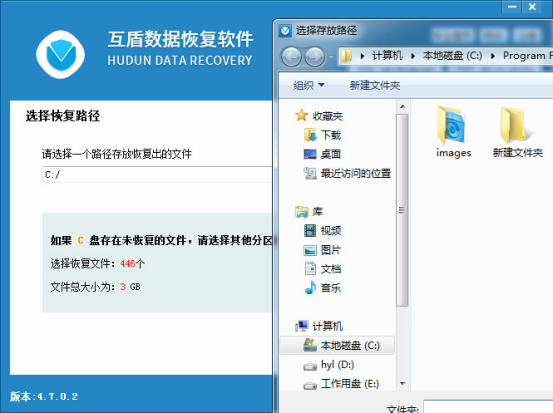This screenshot has height=413, width=553.
Task: Click the 最近访问的位置 icon
Action: coord(310,173)
